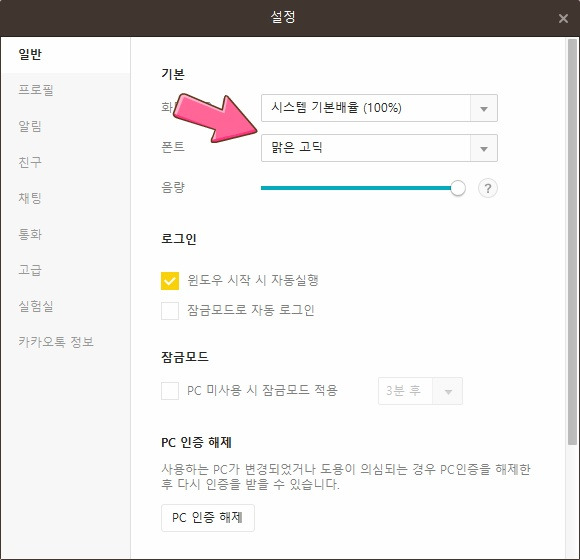580x560 pixels.
Task: Uncheck 윈도우 시작 시 자동실행
Action: (170, 281)
